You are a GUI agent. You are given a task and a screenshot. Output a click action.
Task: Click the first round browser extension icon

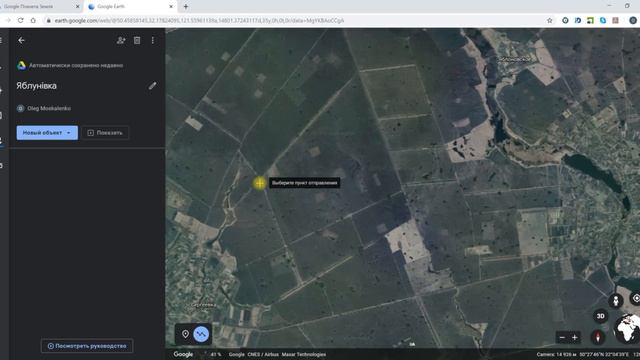pyautogui.click(x=565, y=20)
